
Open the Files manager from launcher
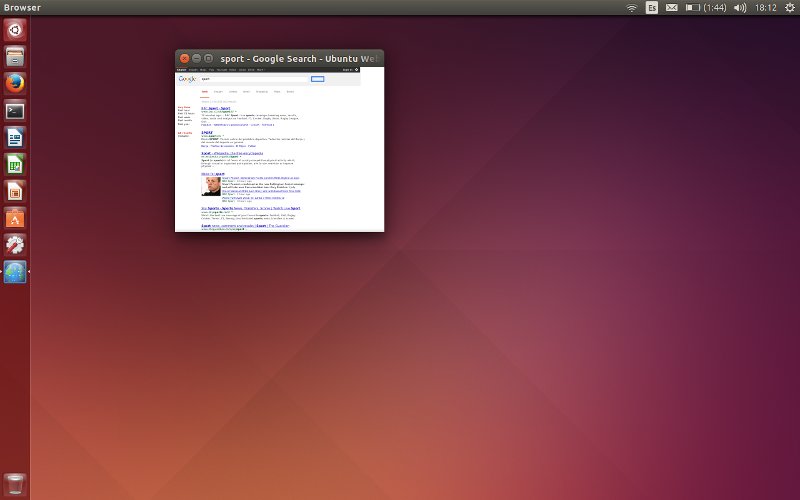pos(15,56)
